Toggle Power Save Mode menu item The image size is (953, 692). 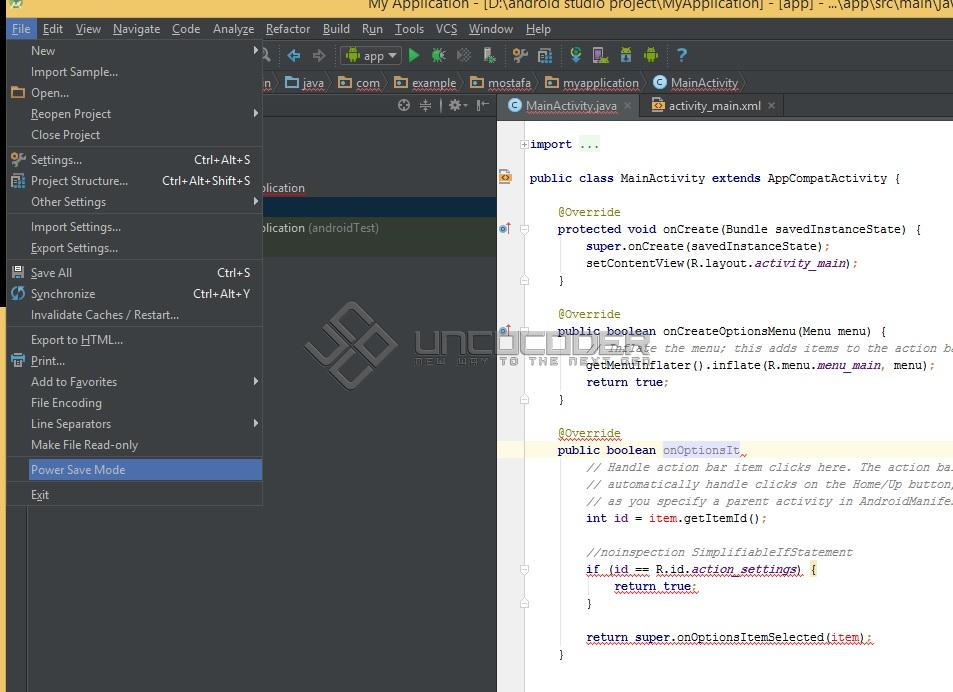tap(145, 470)
